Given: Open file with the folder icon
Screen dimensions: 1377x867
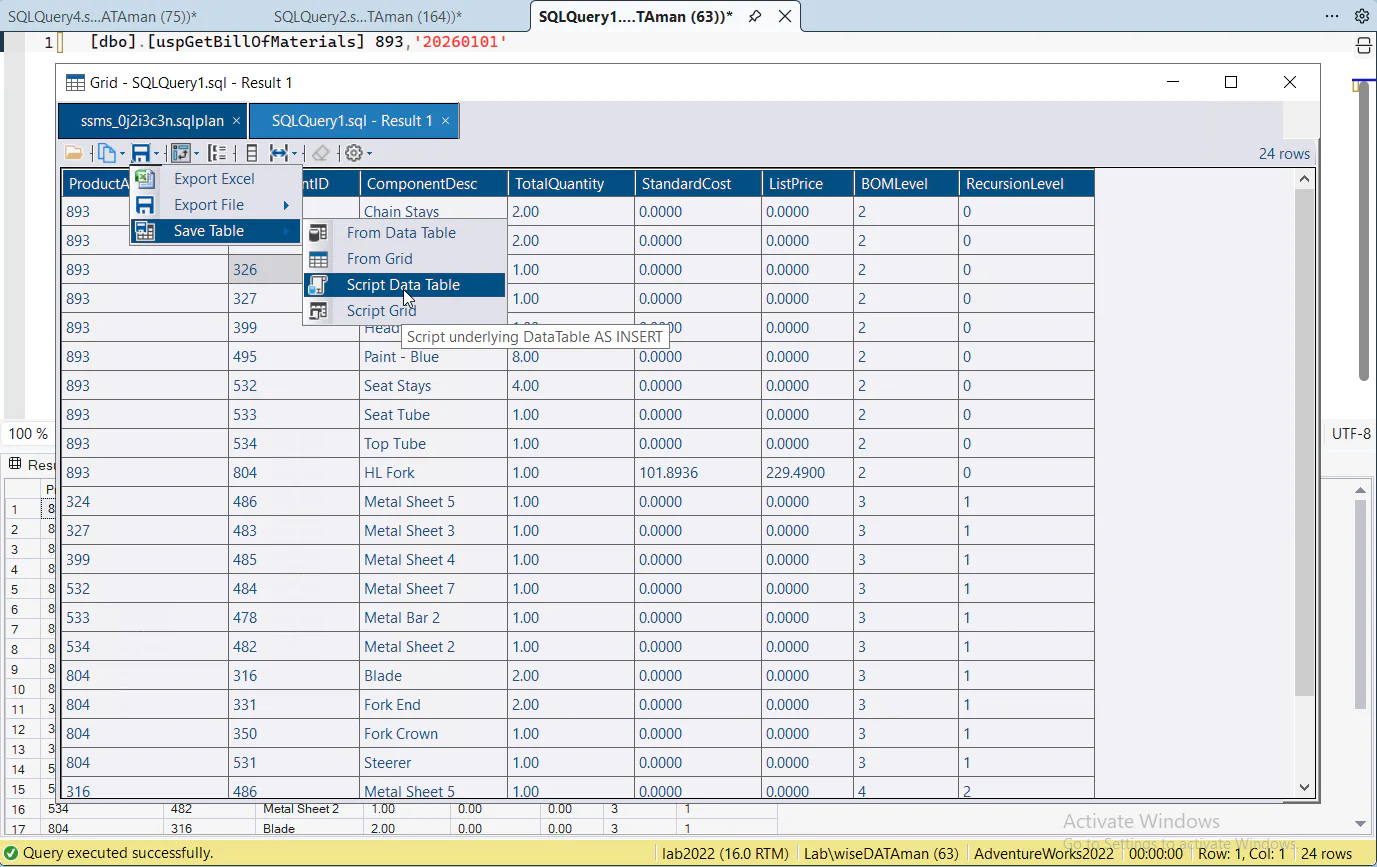Looking at the screenshot, I should click(73, 153).
